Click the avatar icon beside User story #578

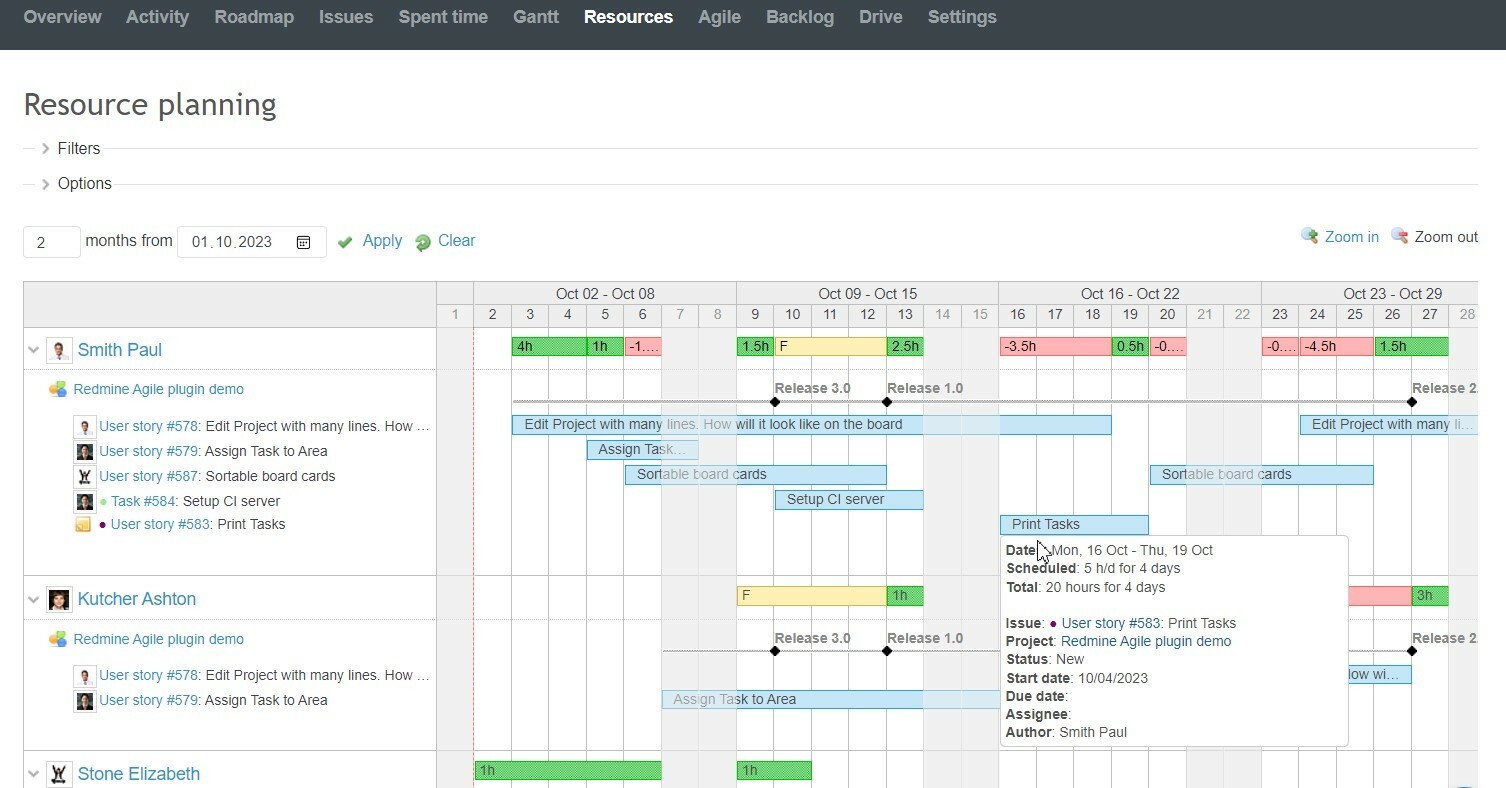tap(84, 426)
